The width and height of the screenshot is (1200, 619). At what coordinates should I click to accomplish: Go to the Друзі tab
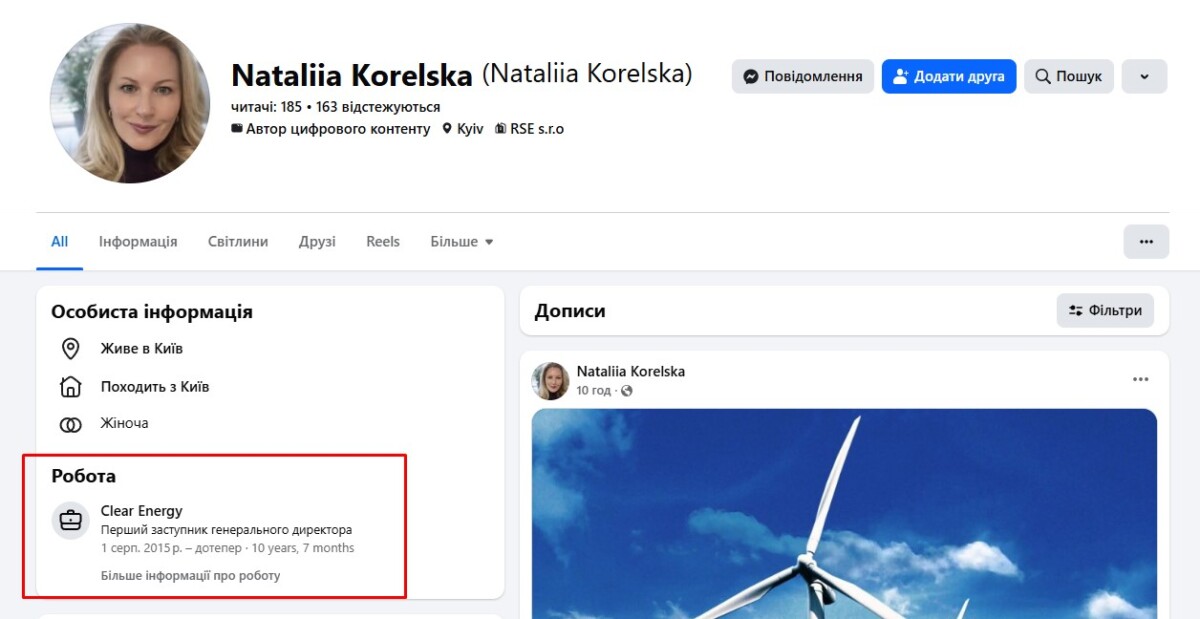pyautogui.click(x=317, y=242)
